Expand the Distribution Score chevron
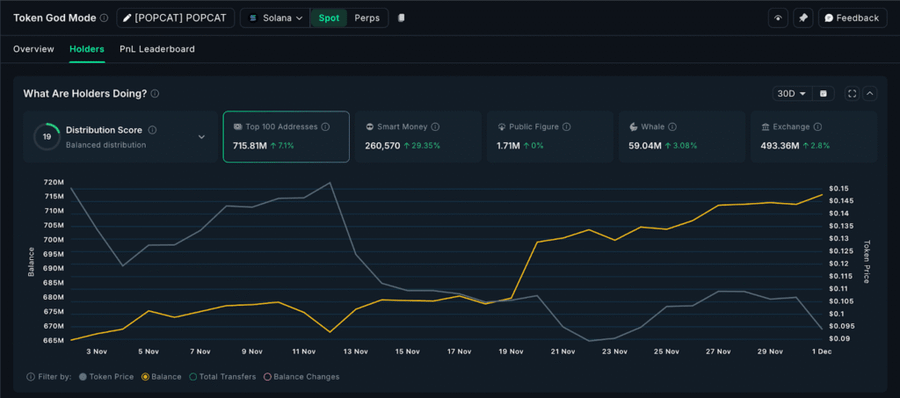Screen dimensions: 900x398 (x=201, y=137)
